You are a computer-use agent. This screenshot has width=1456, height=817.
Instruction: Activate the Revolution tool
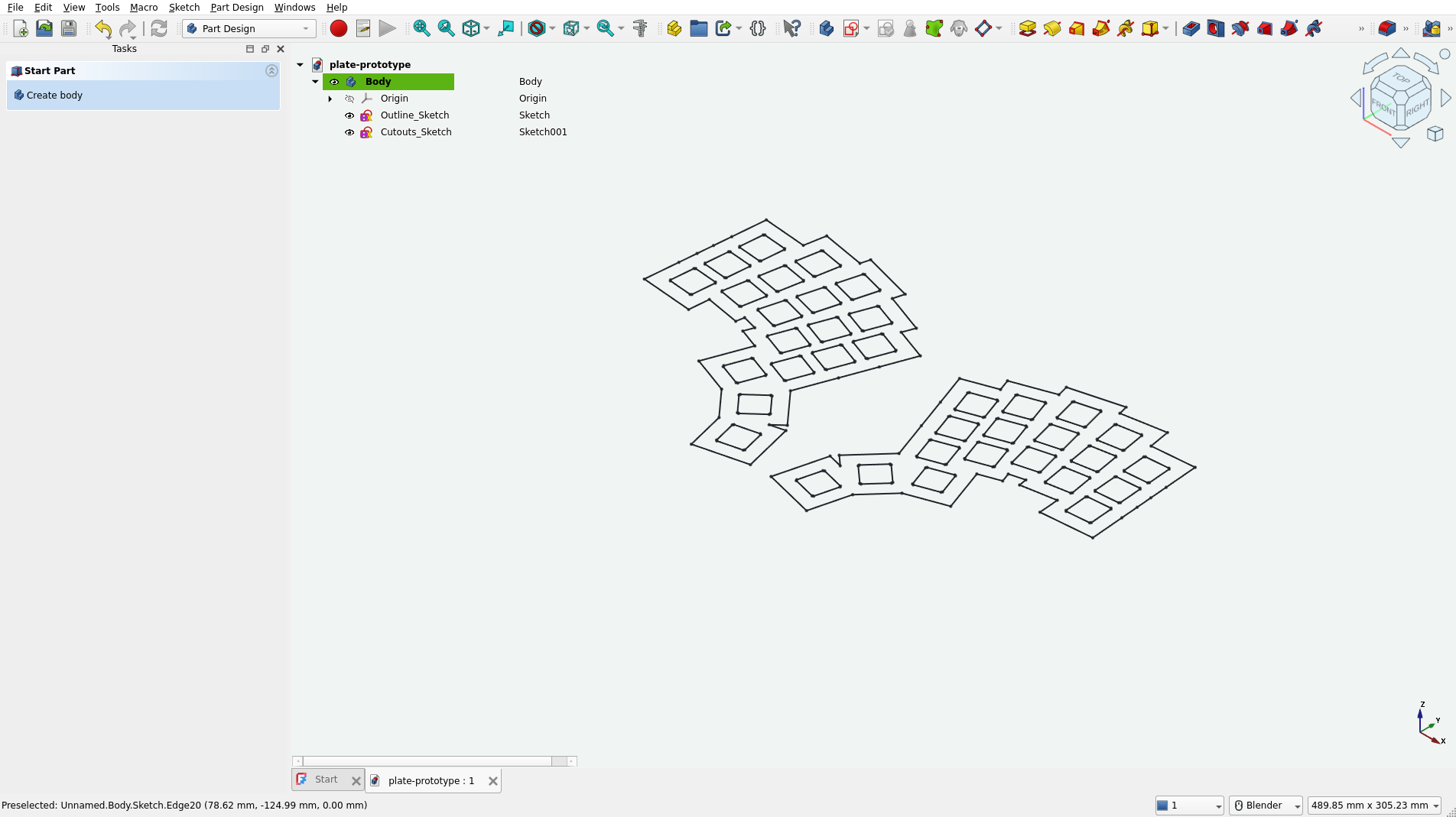pos(1052,28)
